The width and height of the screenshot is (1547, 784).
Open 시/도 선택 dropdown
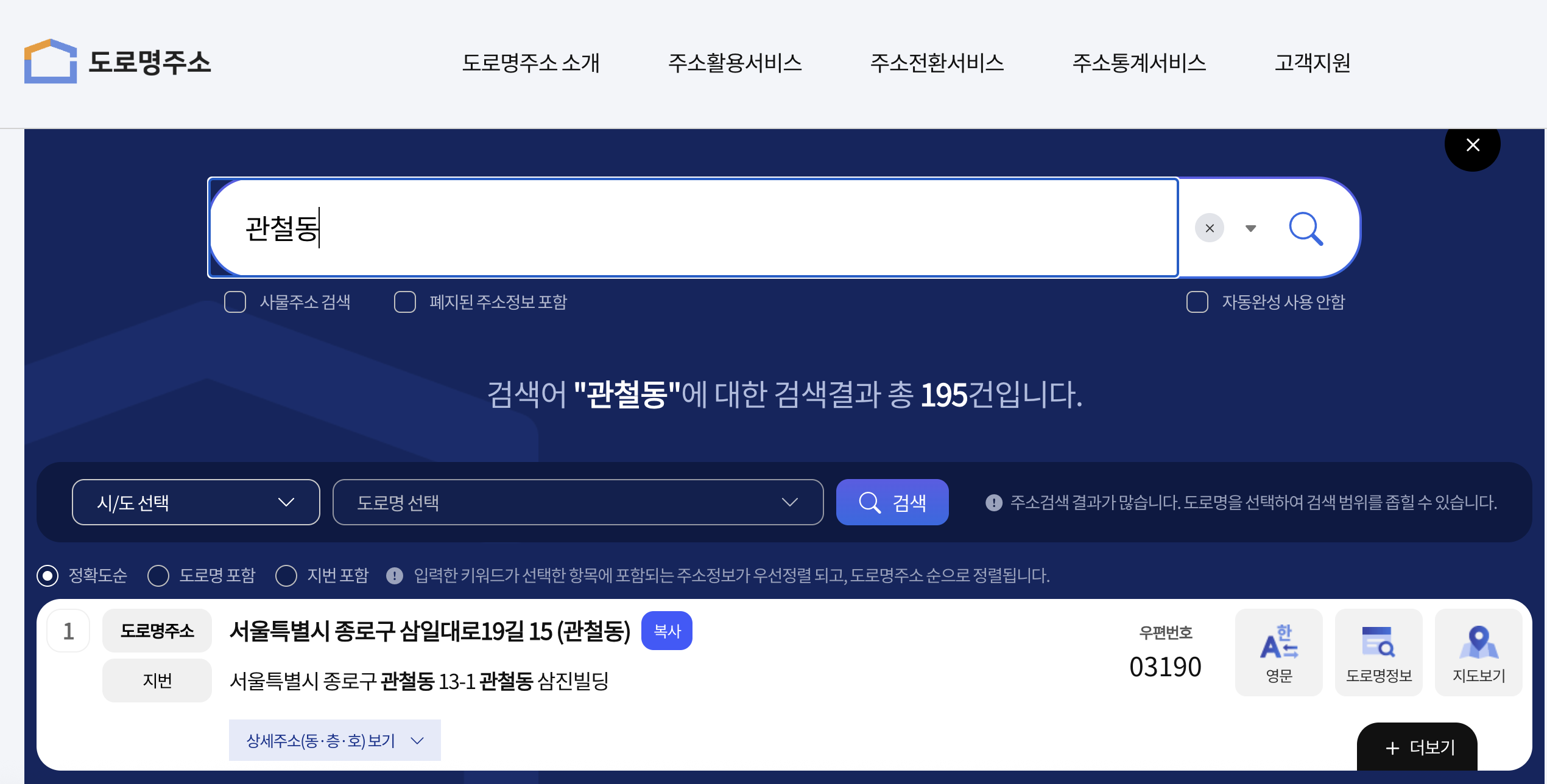(196, 502)
